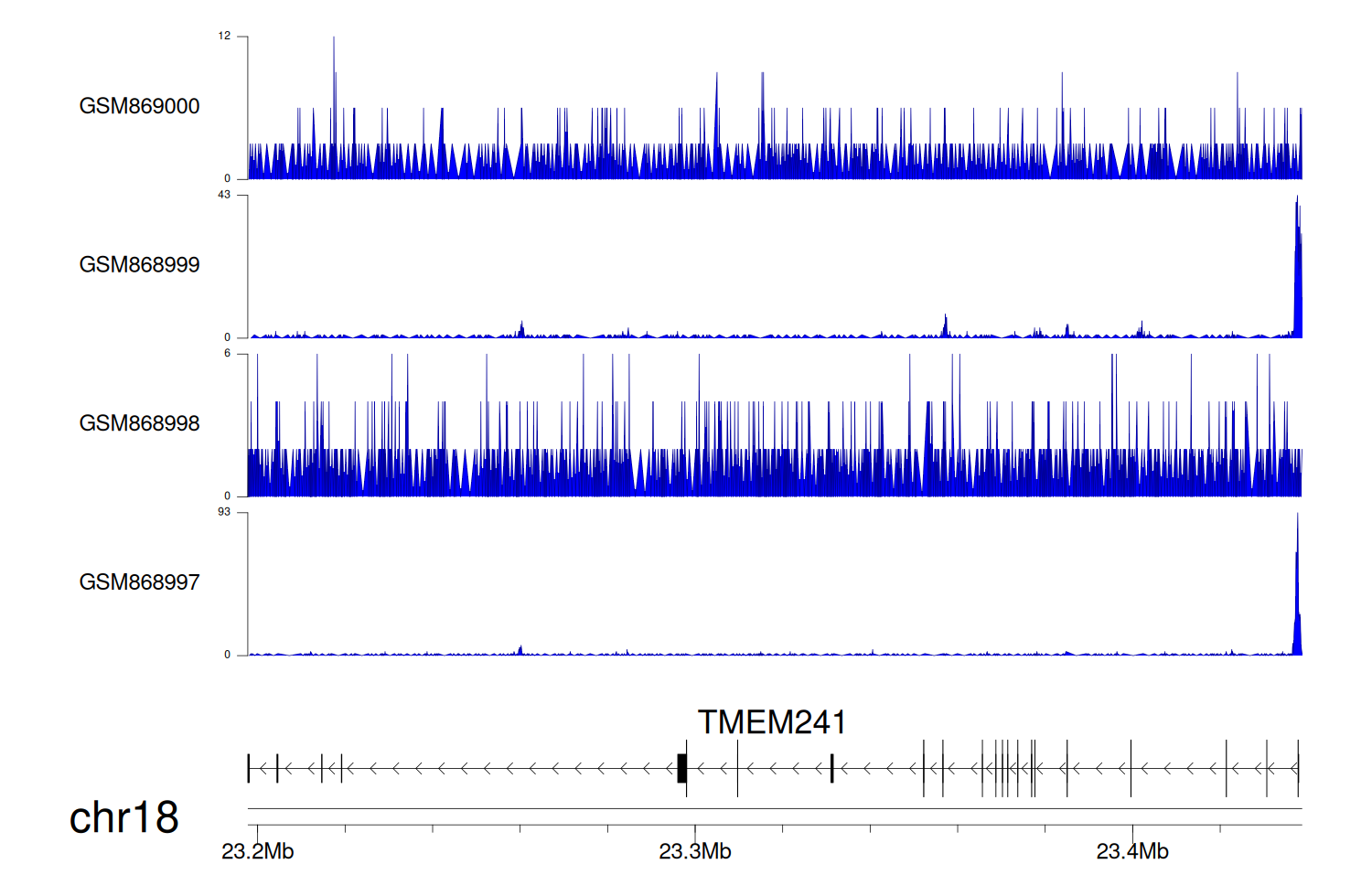The image size is (1372, 896).
Task: Select the widest thick exon block of TMEM241
Action: tap(681, 768)
